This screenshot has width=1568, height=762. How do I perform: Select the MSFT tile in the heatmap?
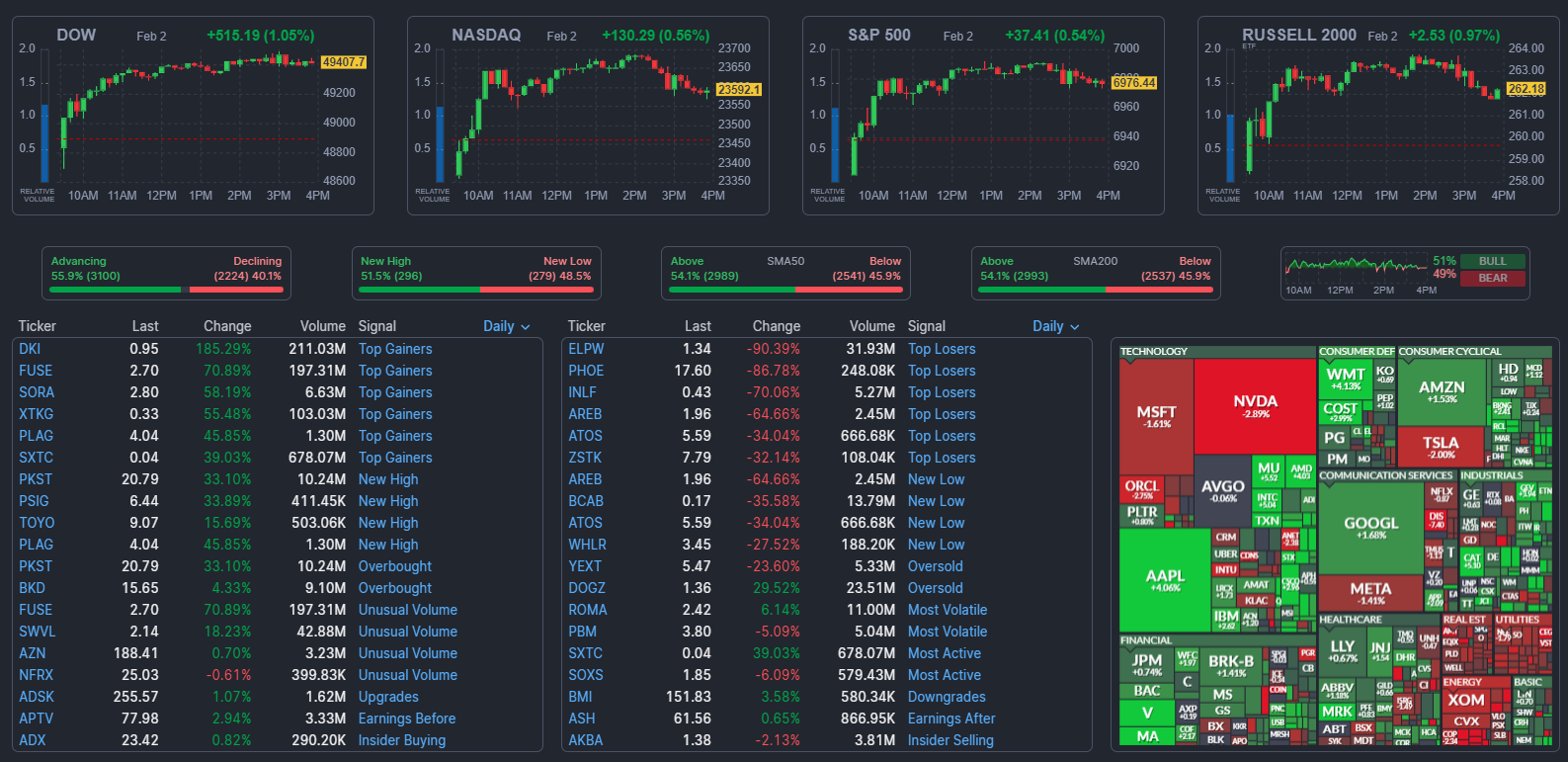click(x=1156, y=416)
